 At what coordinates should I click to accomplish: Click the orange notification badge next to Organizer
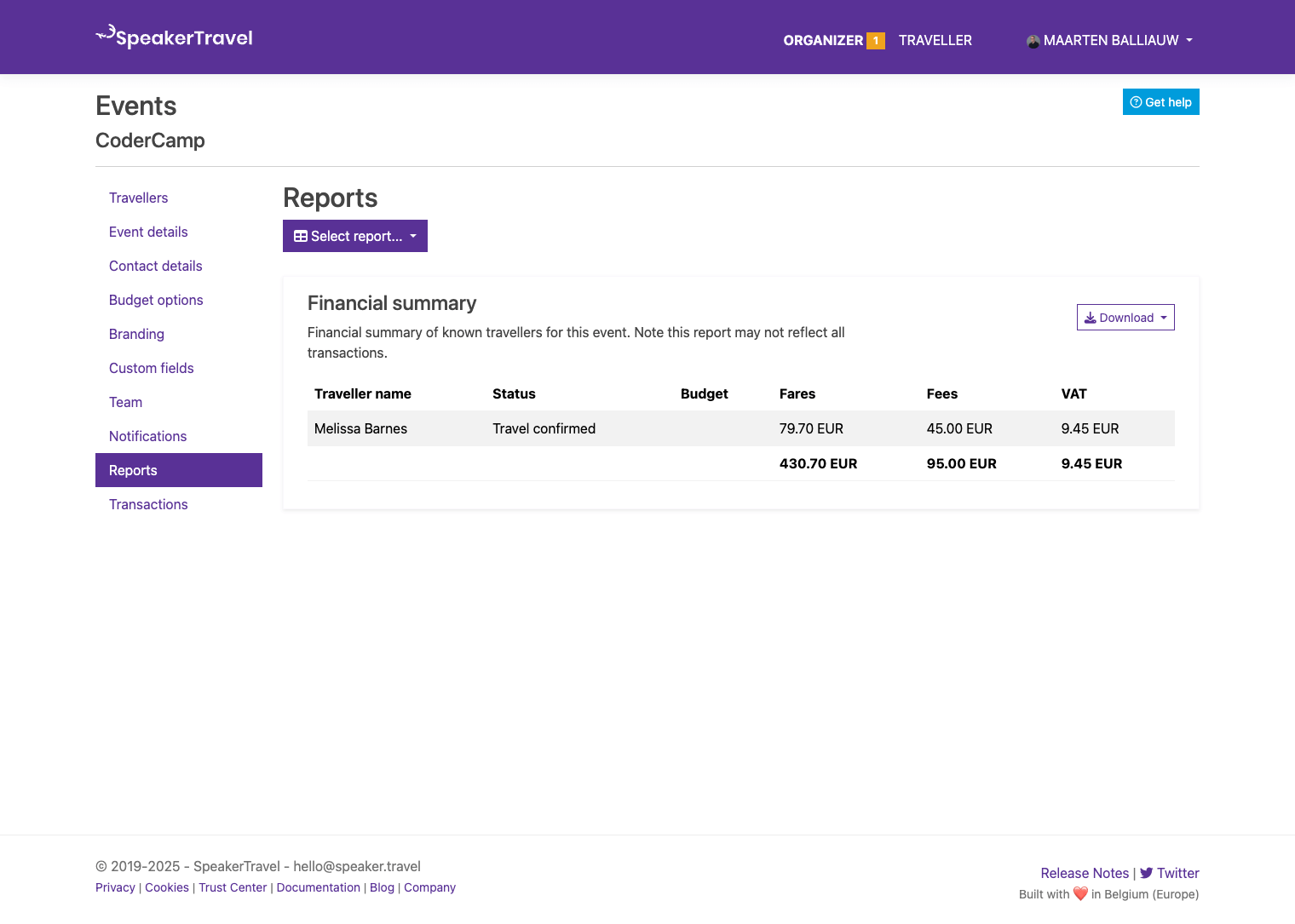tap(876, 40)
